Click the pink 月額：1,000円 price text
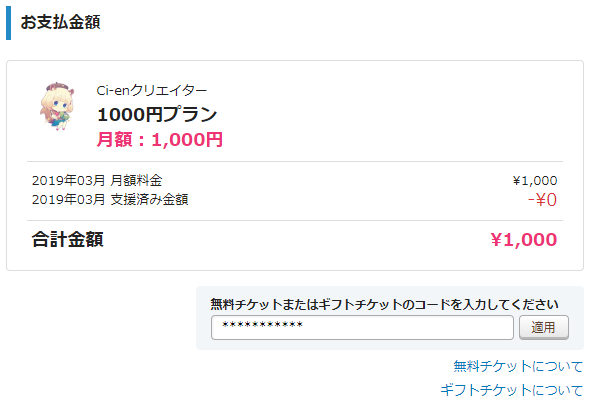The height and width of the screenshot is (406, 592). [x=160, y=139]
